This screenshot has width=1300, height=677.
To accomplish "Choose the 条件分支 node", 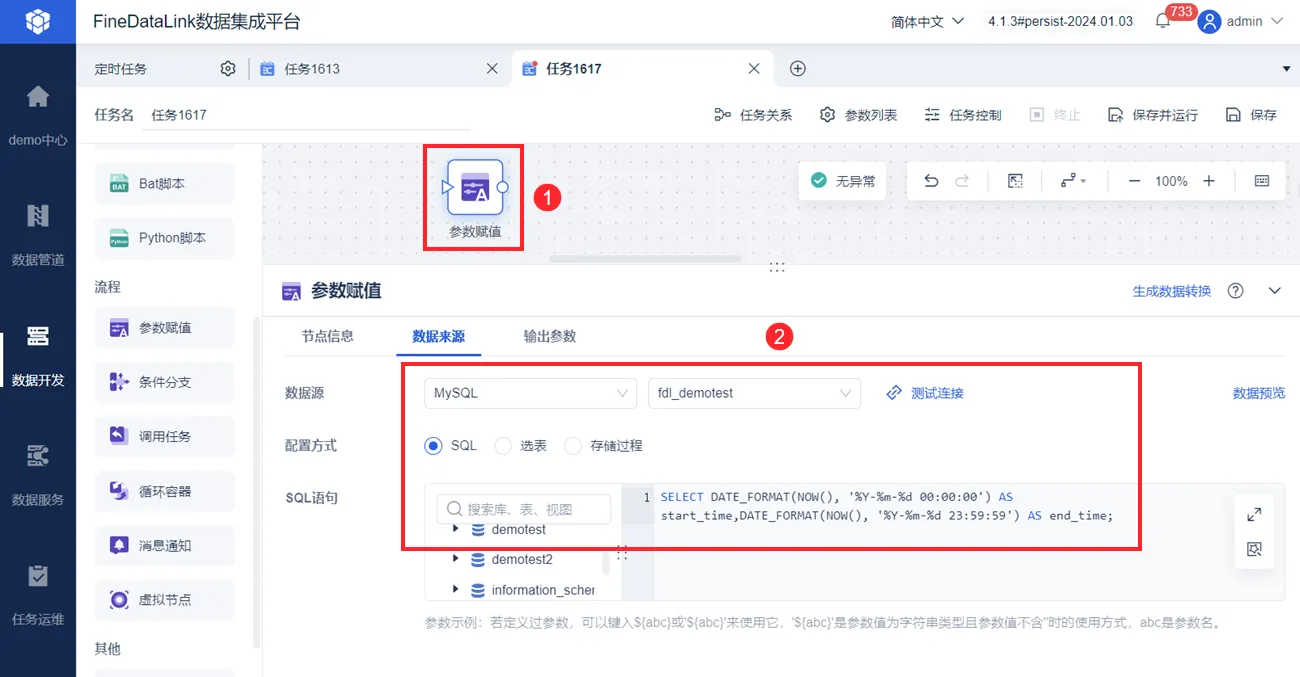I will point(164,382).
